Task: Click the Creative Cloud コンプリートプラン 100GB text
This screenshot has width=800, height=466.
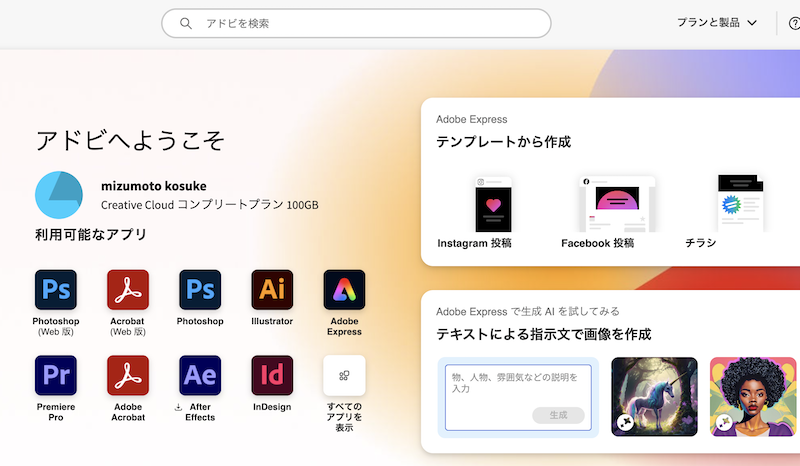Action: point(210,205)
